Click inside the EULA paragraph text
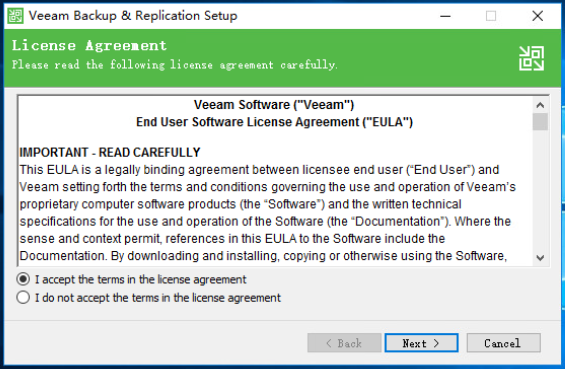Viewport: 565px width, 369px height. pos(267,213)
